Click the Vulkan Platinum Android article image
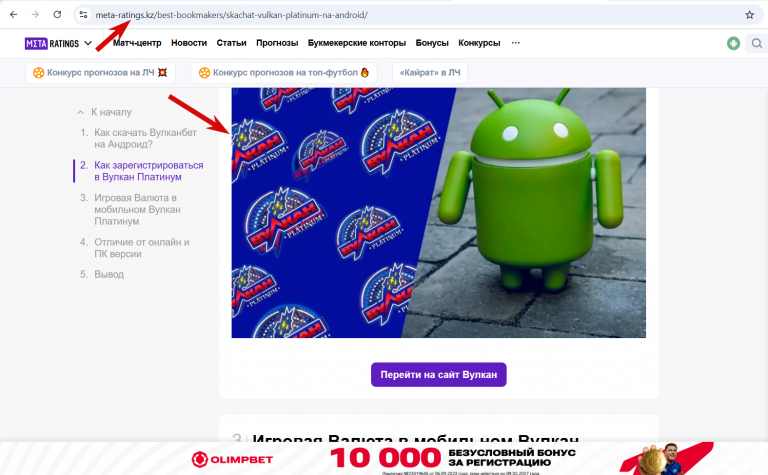Image resolution: width=768 pixels, height=475 pixels. tap(438, 213)
